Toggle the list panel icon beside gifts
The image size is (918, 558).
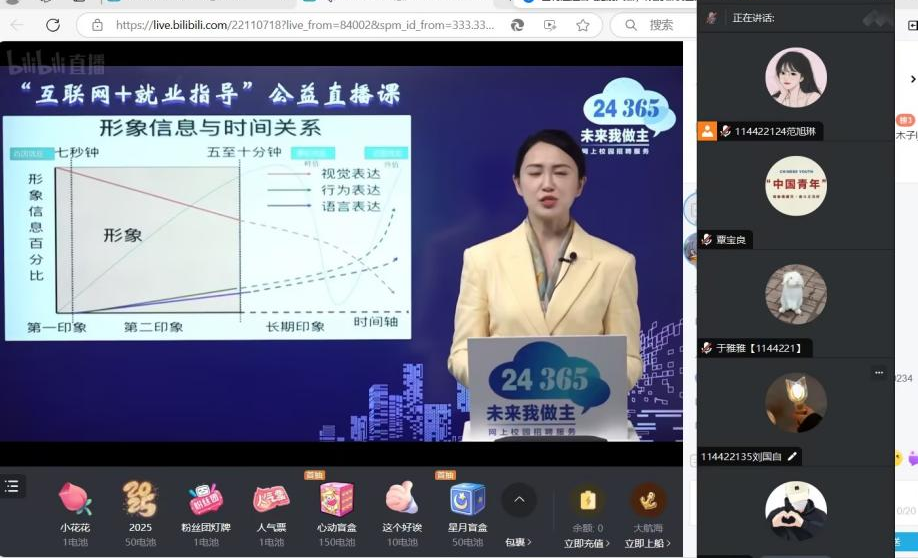pyautogui.click(x=12, y=486)
